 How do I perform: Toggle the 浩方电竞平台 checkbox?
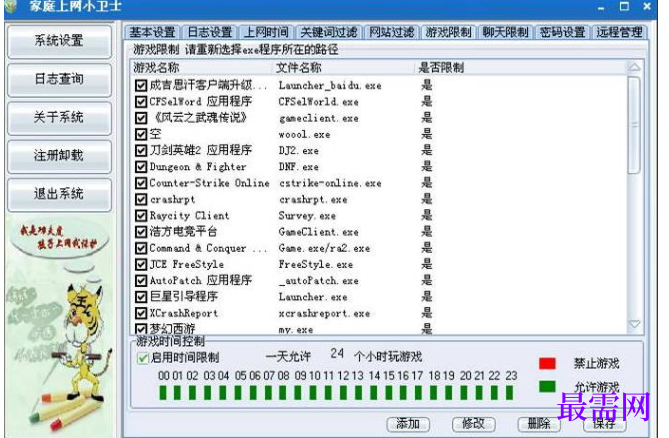tap(141, 232)
